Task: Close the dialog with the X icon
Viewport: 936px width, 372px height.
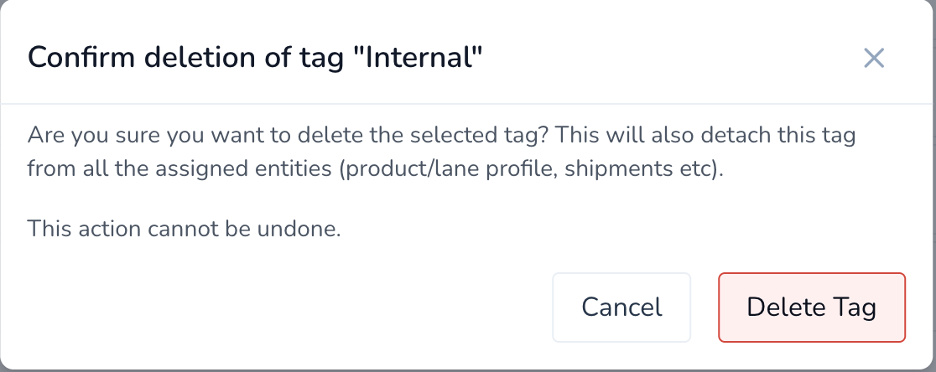Action: (x=873, y=58)
